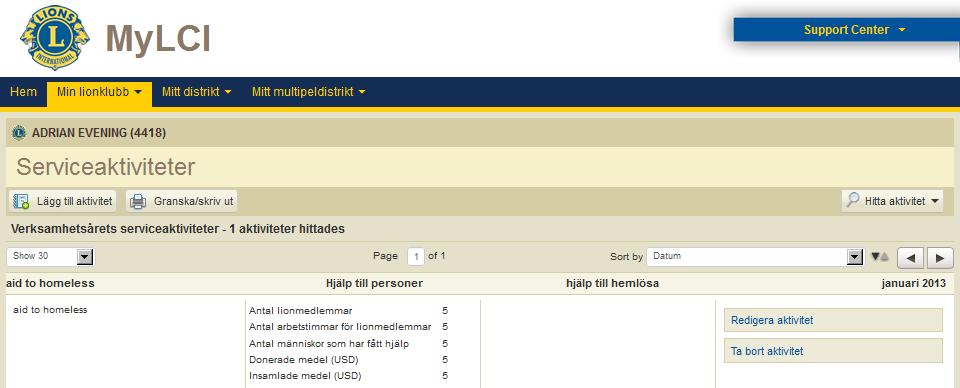Click the page number input field
The width and height of the screenshot is (960, 388).
pos(416,256)
